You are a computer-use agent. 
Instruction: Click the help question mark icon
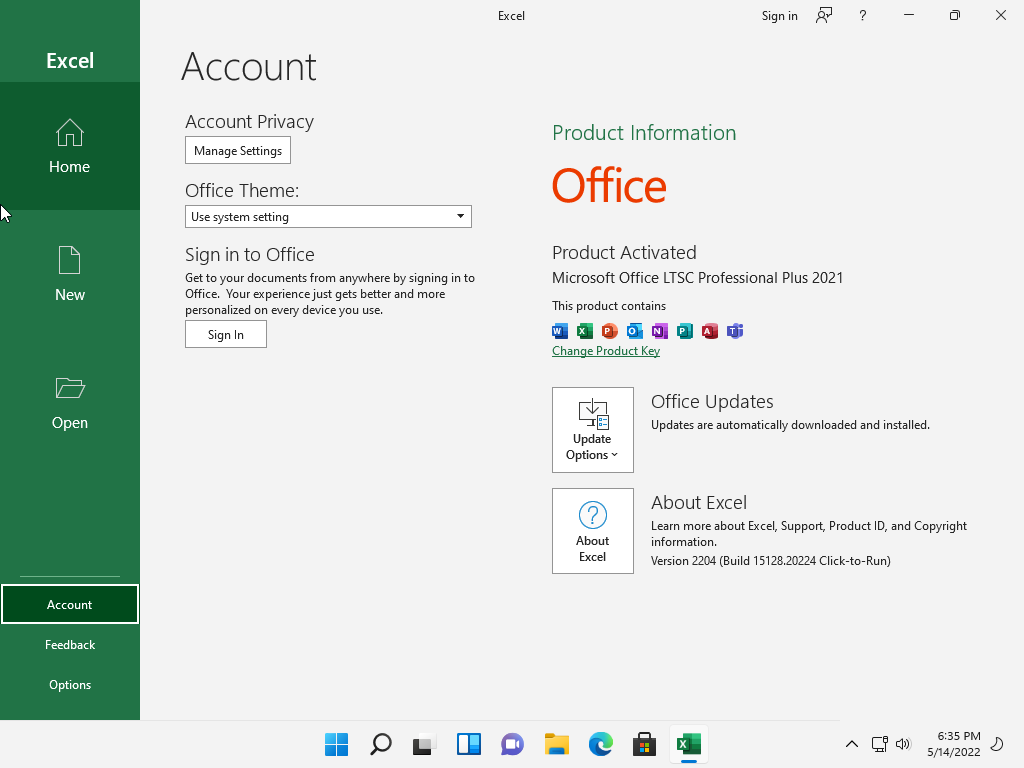[x=863, y=15]
